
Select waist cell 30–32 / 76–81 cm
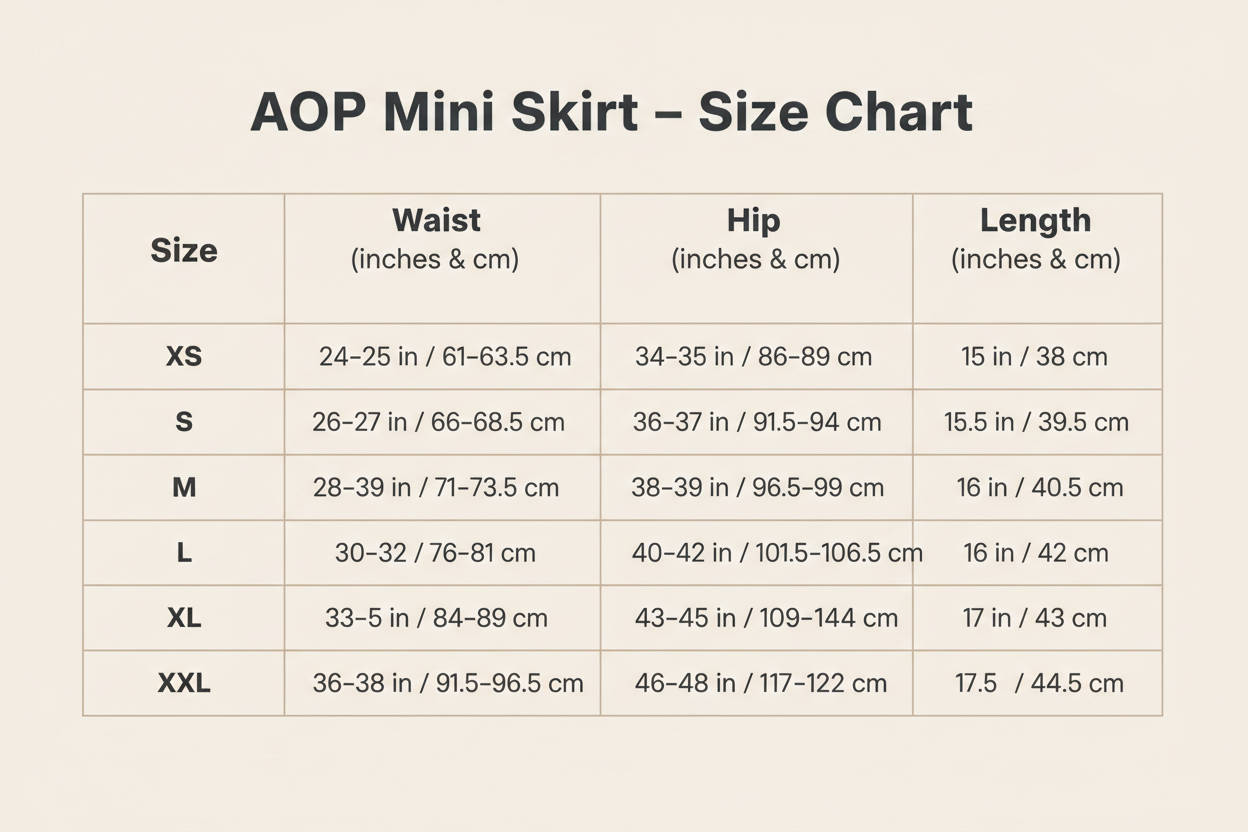pyautogui.click(x=435, y=553)
